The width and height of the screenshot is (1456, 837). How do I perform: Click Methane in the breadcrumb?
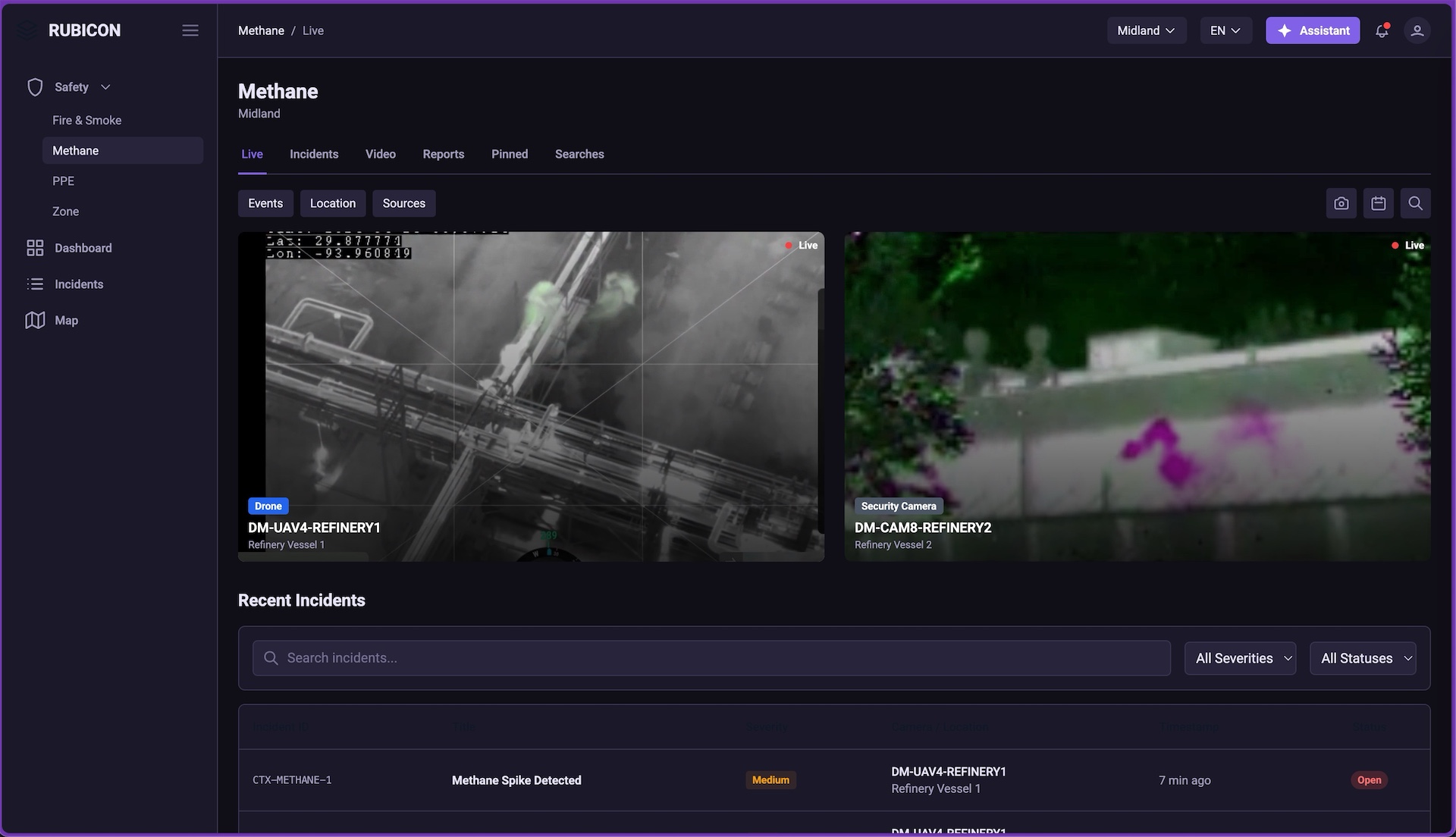[x=261, y=30]
